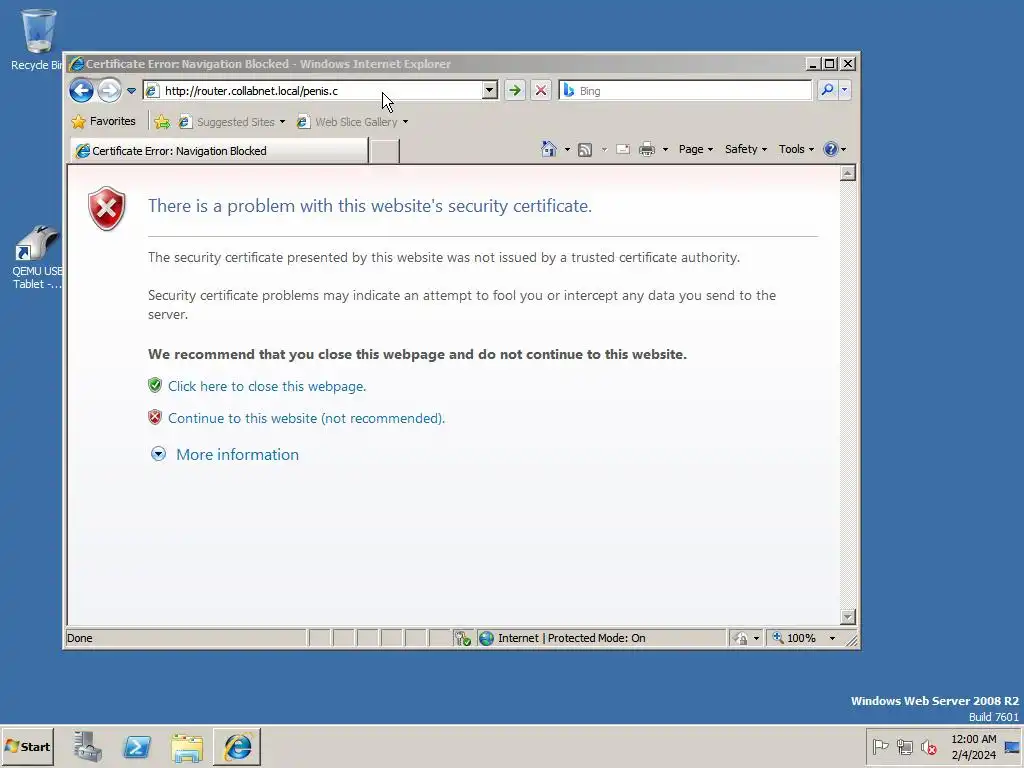
Task: Open the search provider dropdown arrow
Action: (844, 90)
